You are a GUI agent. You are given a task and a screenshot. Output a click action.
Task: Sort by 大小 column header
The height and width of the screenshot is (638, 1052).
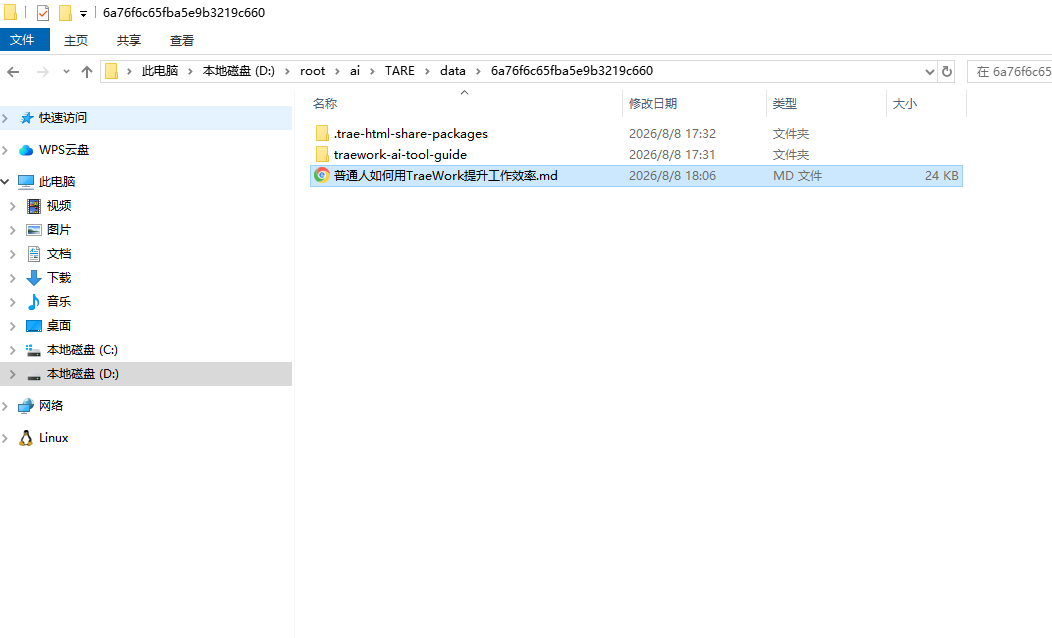click(x=904, y=103)
